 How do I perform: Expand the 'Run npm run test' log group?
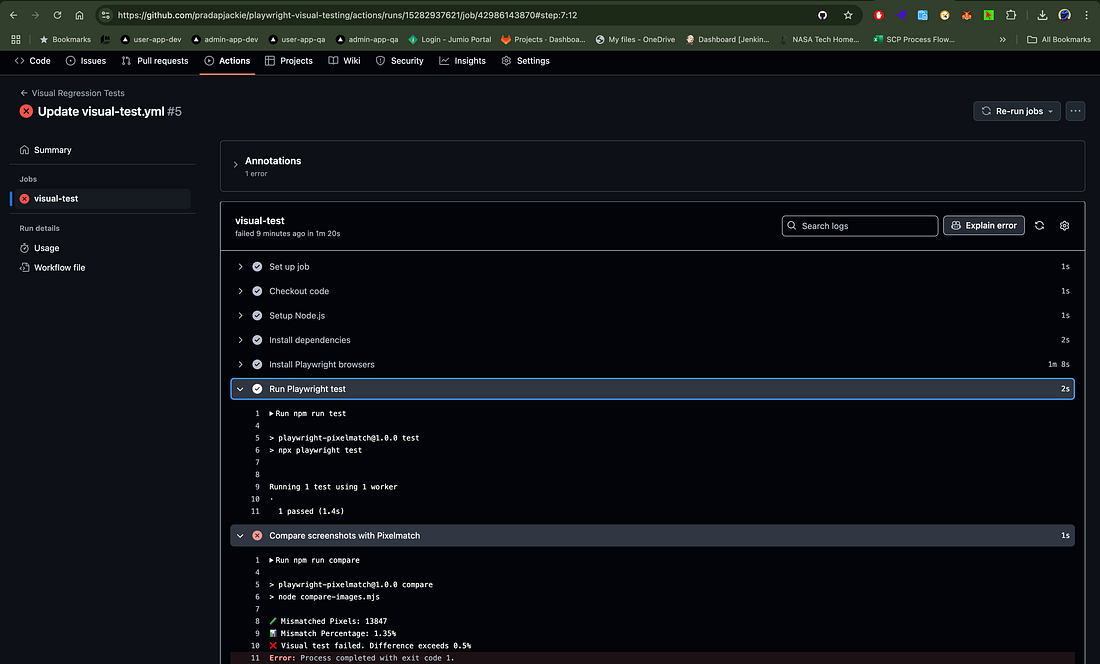coord(271,414)
